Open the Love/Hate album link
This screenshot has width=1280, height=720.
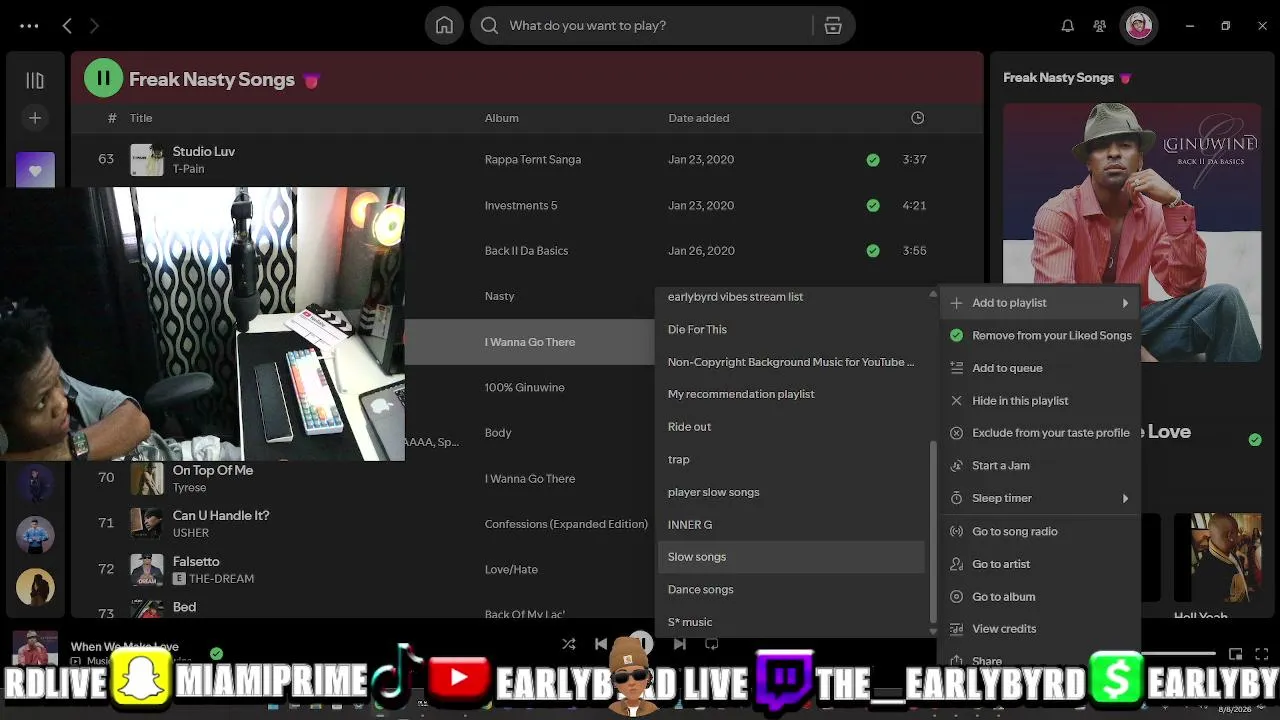click(x=511, y=570)
